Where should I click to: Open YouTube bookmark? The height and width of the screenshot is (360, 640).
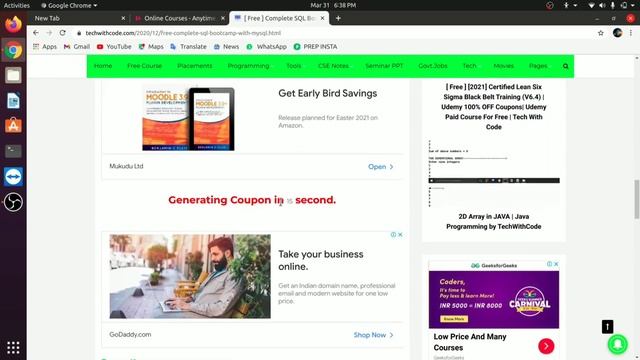114,47
